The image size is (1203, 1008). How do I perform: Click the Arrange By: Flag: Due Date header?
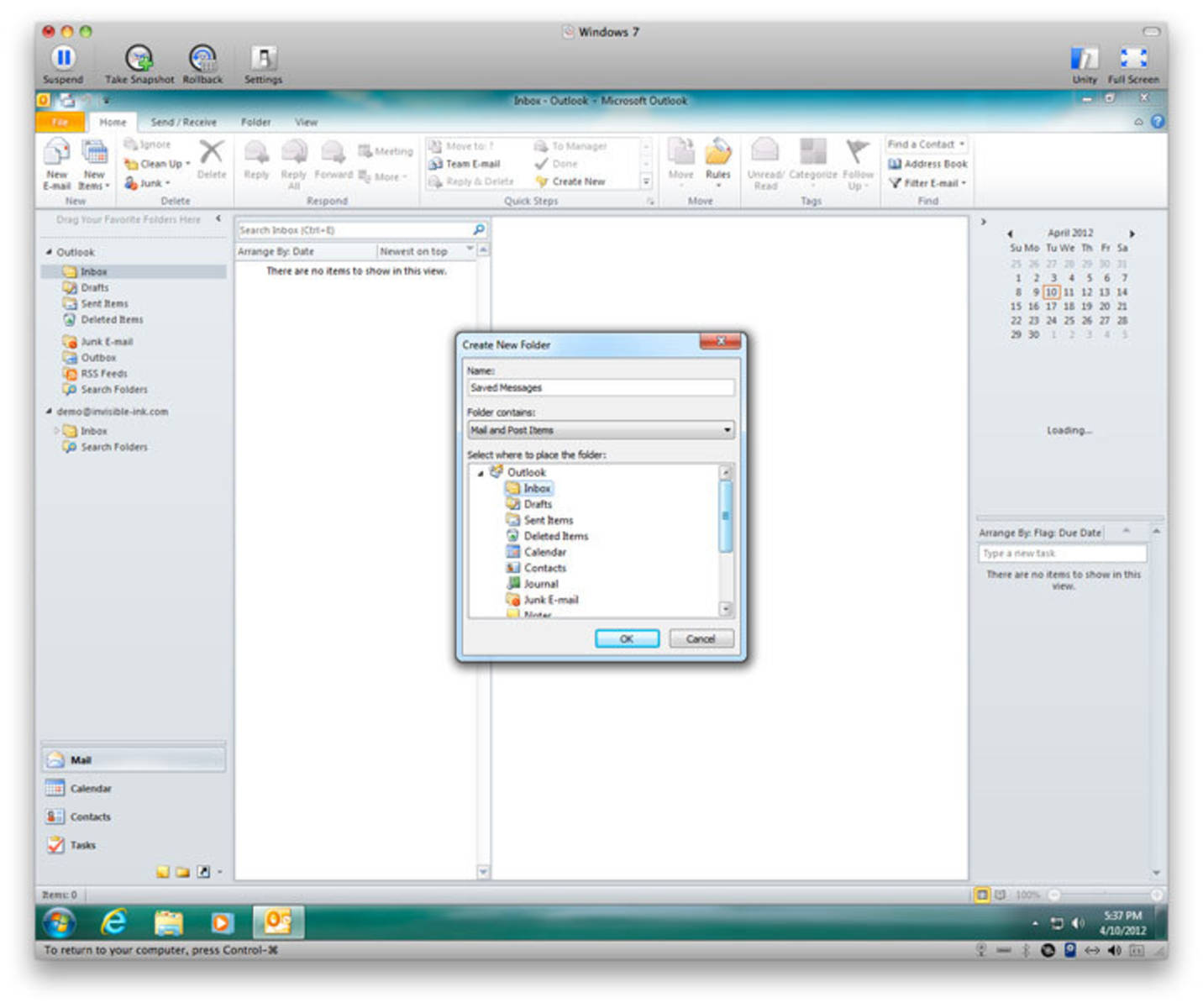[x=1040, y=533]
